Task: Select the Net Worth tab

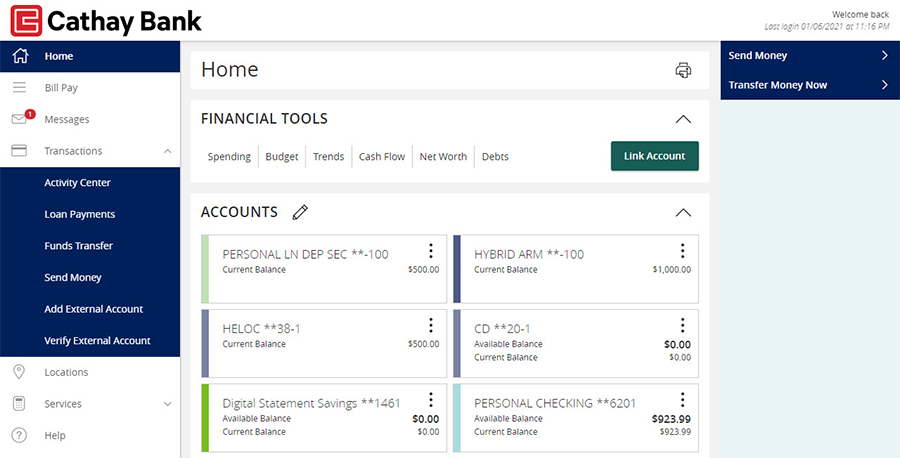Action: [443, 156]
